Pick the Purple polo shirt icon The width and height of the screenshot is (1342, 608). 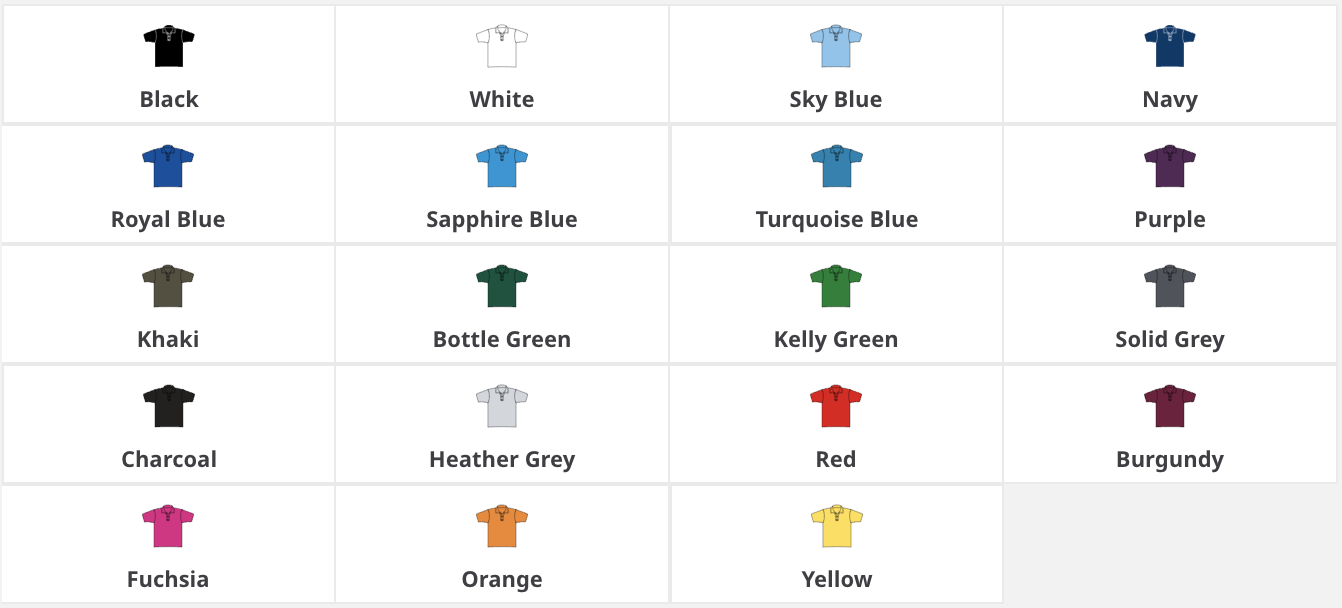pyautogui.click(x=1169, y=167)
